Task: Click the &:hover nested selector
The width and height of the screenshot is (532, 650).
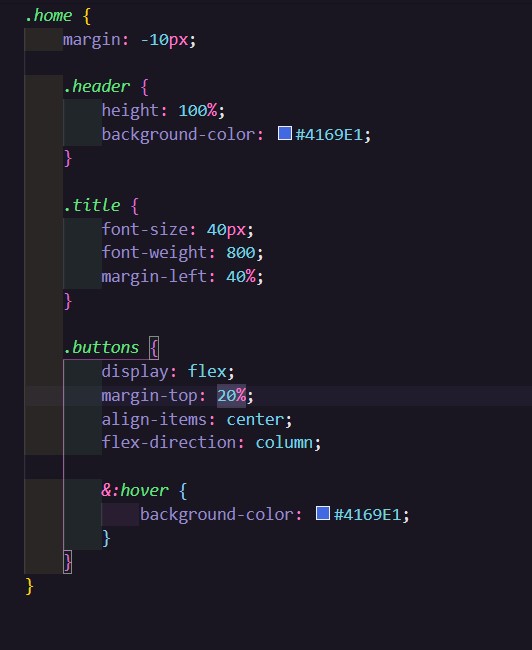Action: [x=135, y=490]
